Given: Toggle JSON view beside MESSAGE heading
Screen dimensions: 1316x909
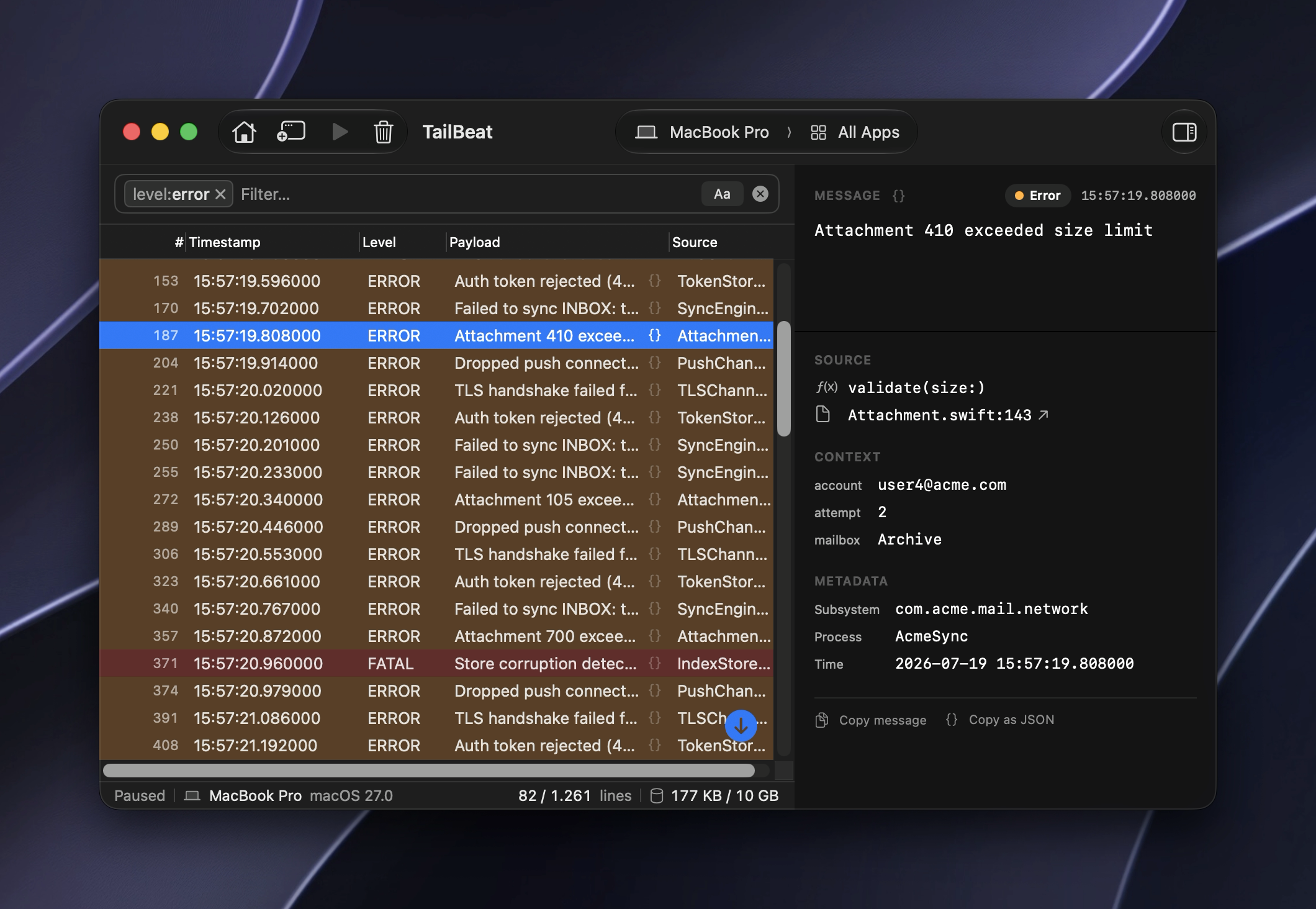Looking at the screenshot, I should point(898,196).
